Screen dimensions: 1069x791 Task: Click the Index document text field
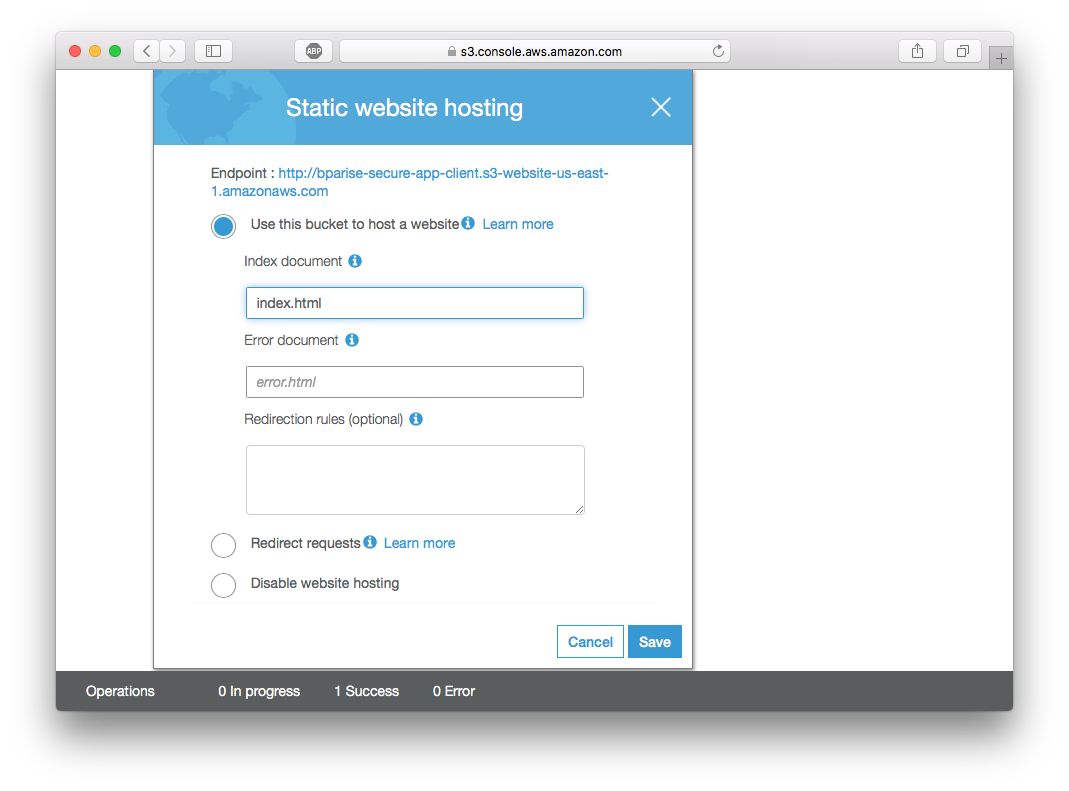click(x=414, y=303)
